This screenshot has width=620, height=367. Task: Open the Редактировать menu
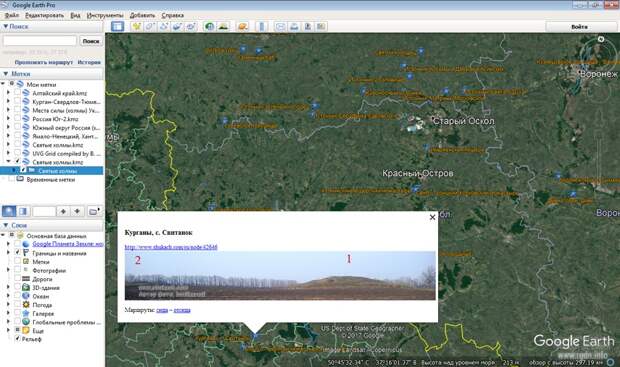(x=44, y=15)
